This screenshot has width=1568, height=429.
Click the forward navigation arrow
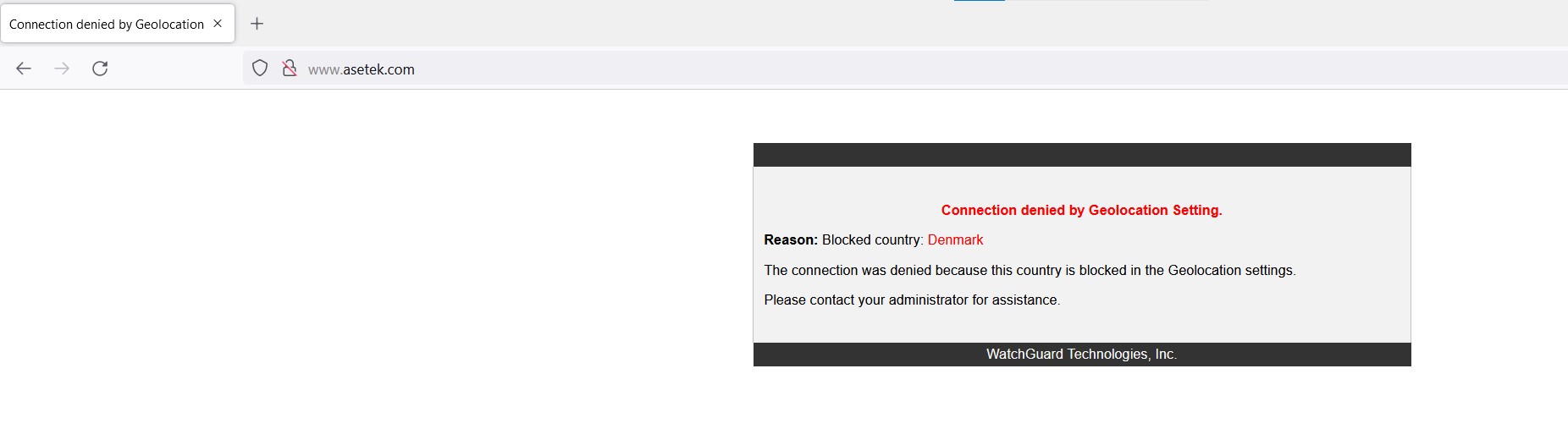[x=62, y=69]
